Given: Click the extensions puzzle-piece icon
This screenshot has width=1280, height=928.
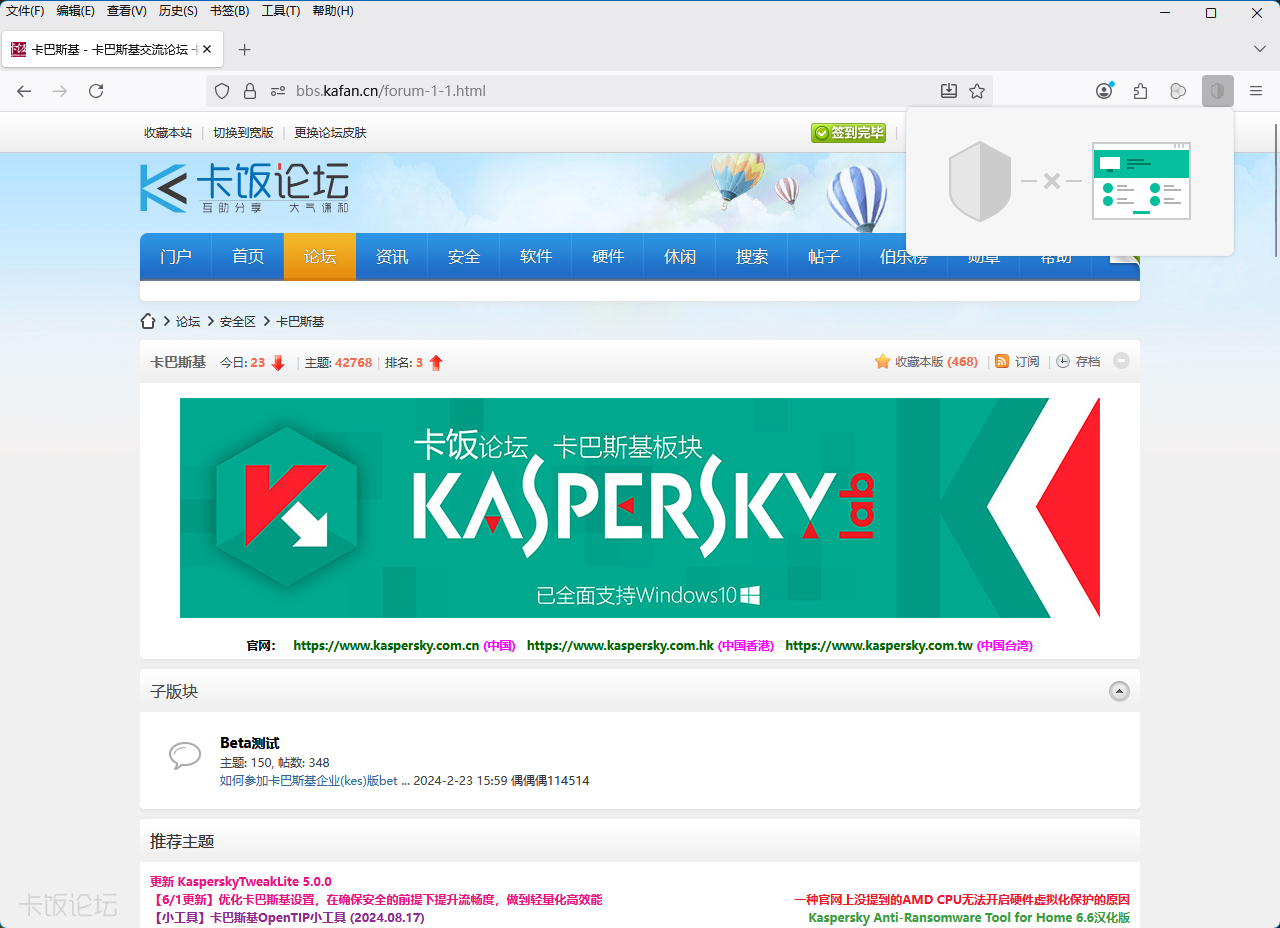Looking at the screenshot, I should [x=1140, y=91].
